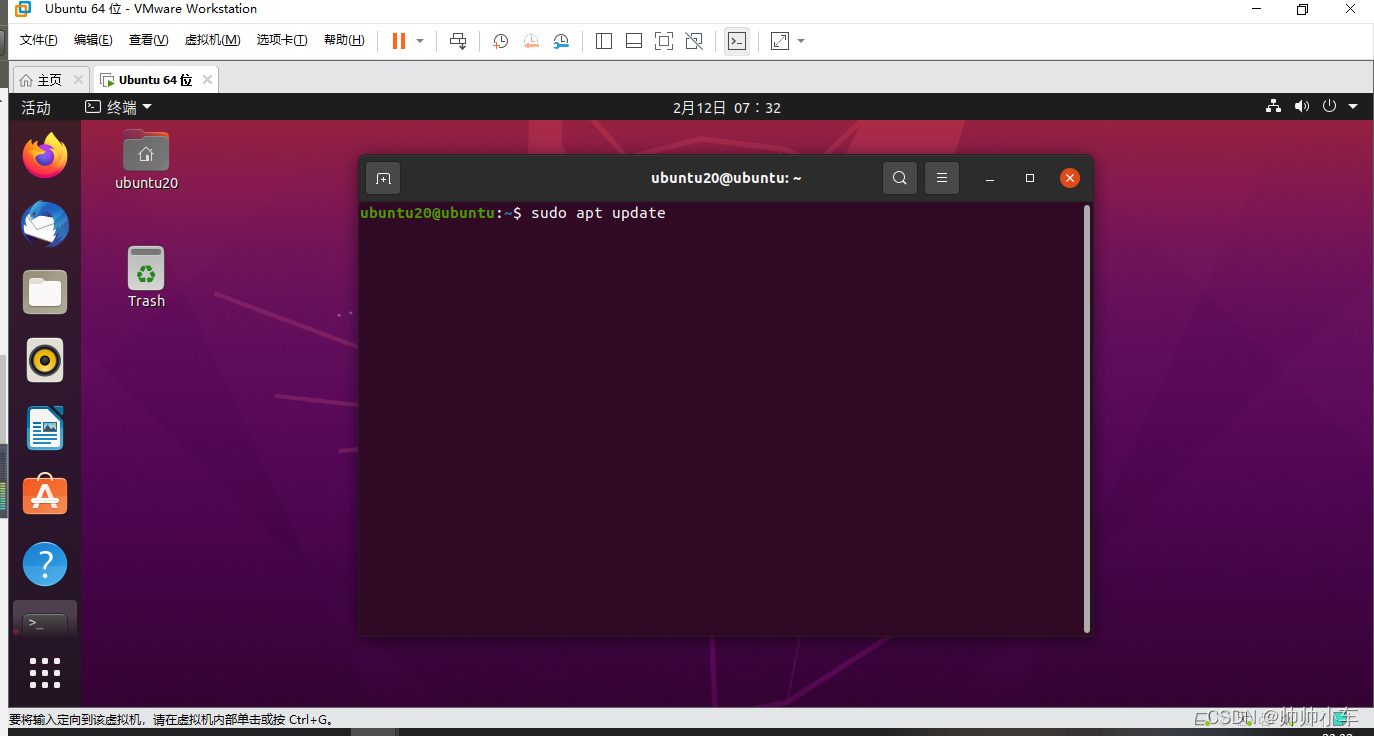Image resolution: width=1374 pixels, height=736 pixels.
Task: Show applications grid in the dock
Action: tap(45, 672)
